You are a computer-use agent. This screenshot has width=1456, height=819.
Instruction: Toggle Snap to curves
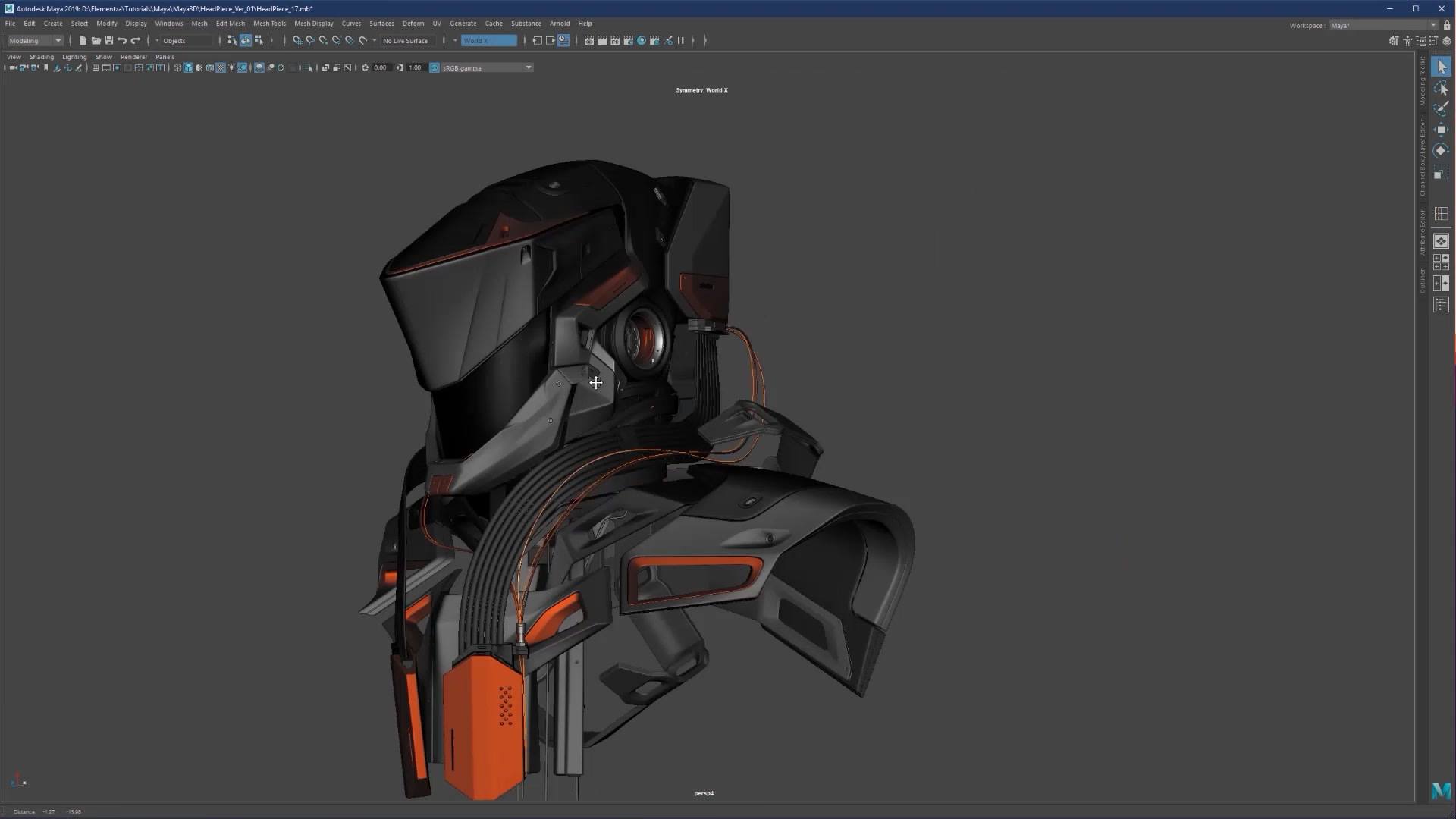click(310, 41)
